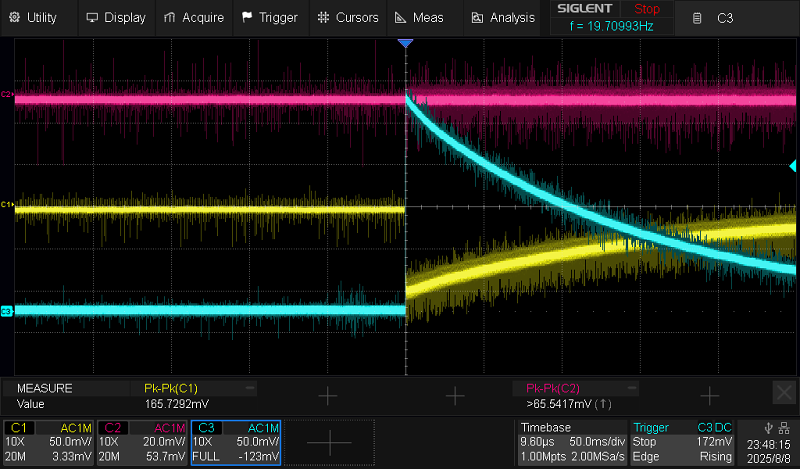
Task: Open the Display menu
Action: coord(116,17)
